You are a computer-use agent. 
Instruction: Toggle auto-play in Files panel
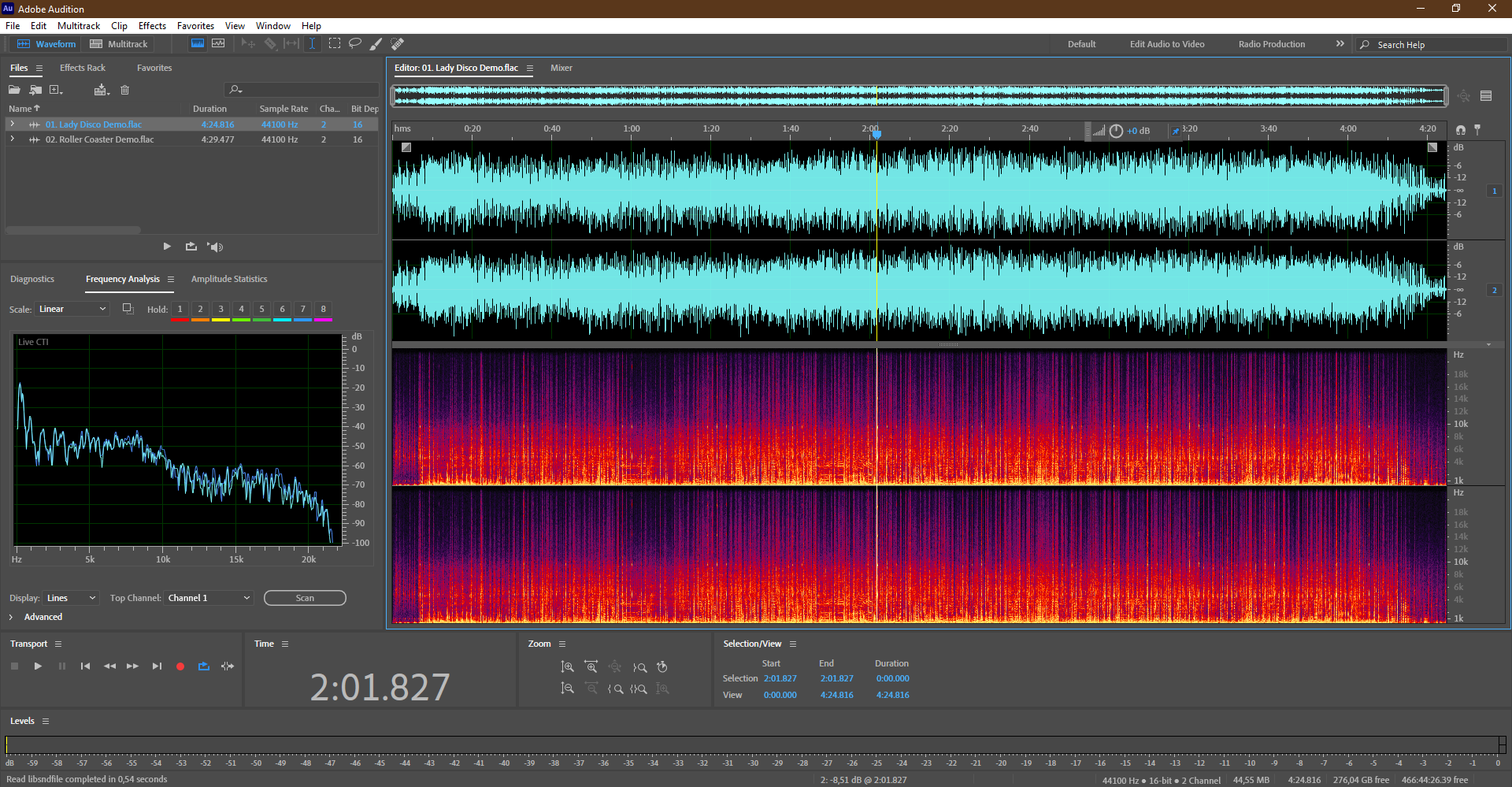tap(215, 247)
